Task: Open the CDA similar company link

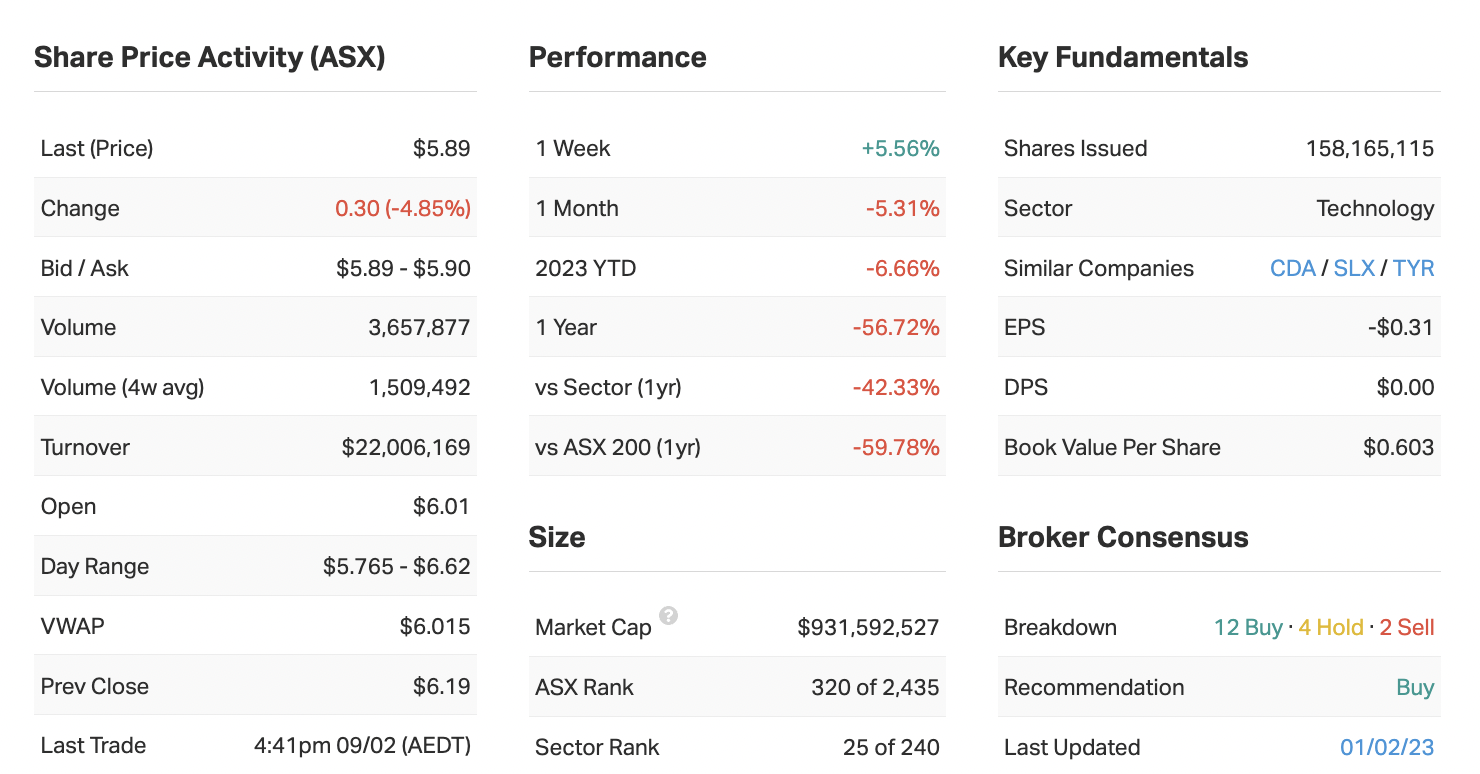Action: tap(1292, 268)
